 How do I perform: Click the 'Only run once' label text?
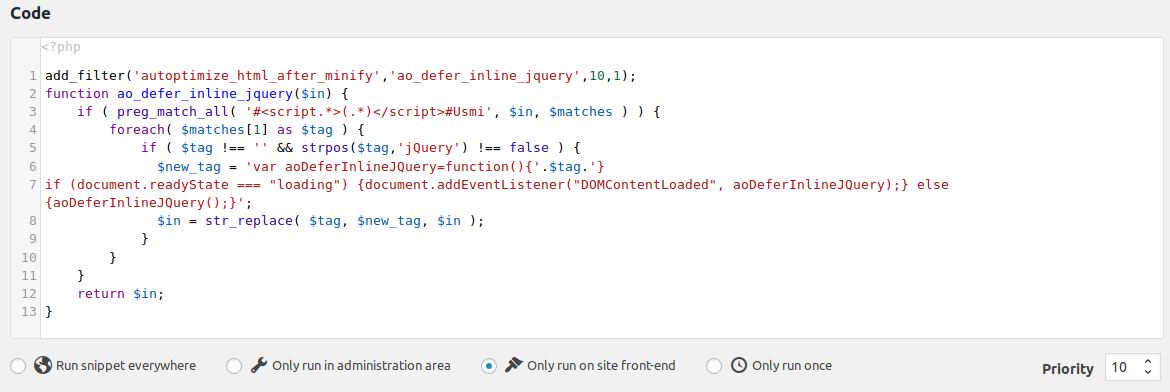792,366
